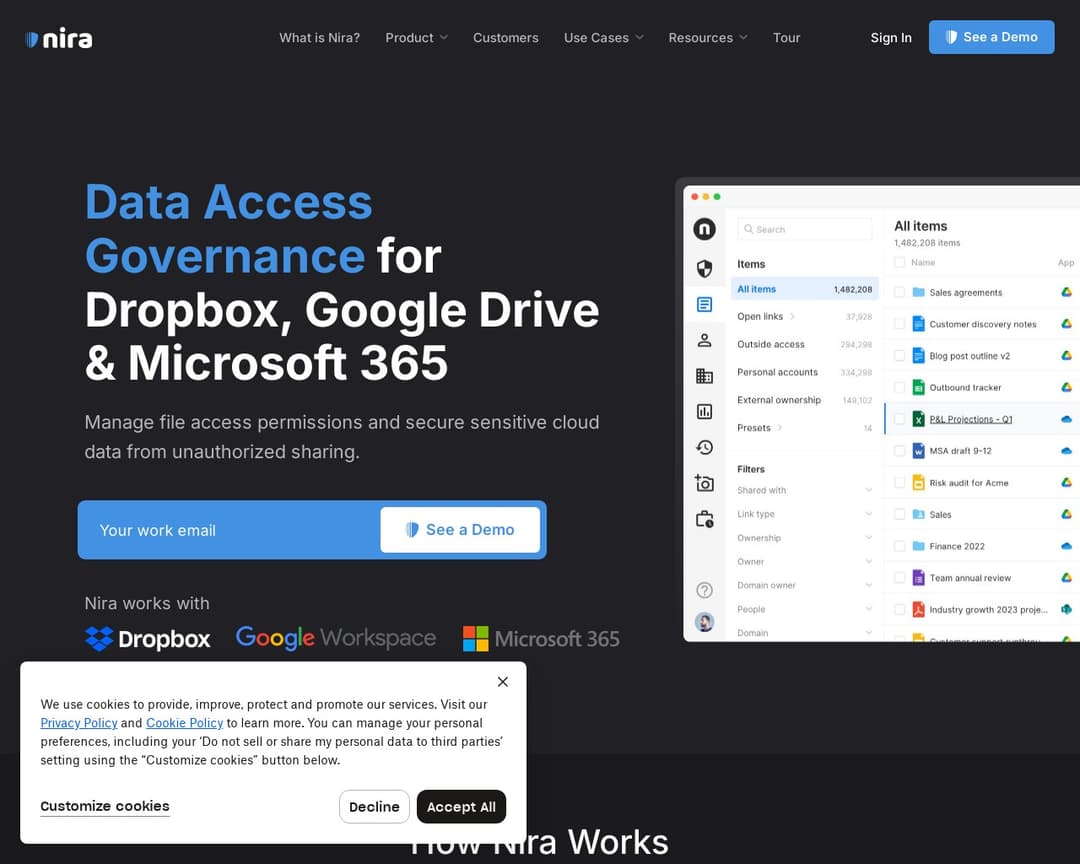Image resolution: width=1080 pixels, height=864 pixels.
Task: Open the user avatar in sidebar
Action: click(x=704, y=622)
